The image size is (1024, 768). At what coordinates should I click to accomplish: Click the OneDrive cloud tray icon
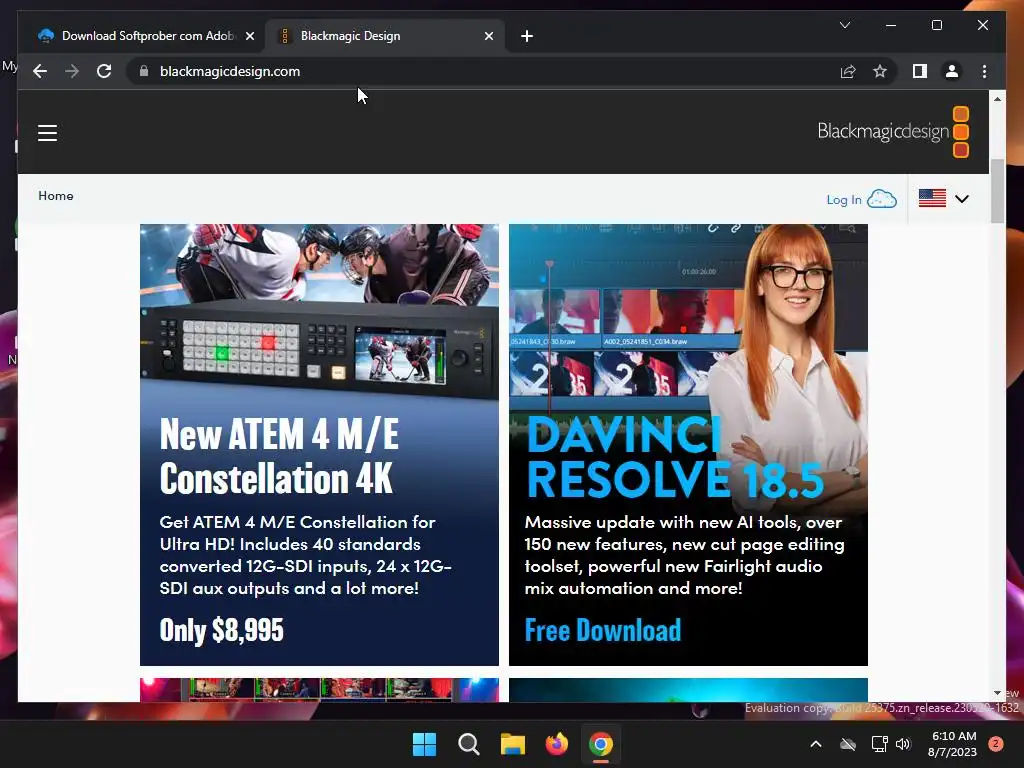[848, 744]
